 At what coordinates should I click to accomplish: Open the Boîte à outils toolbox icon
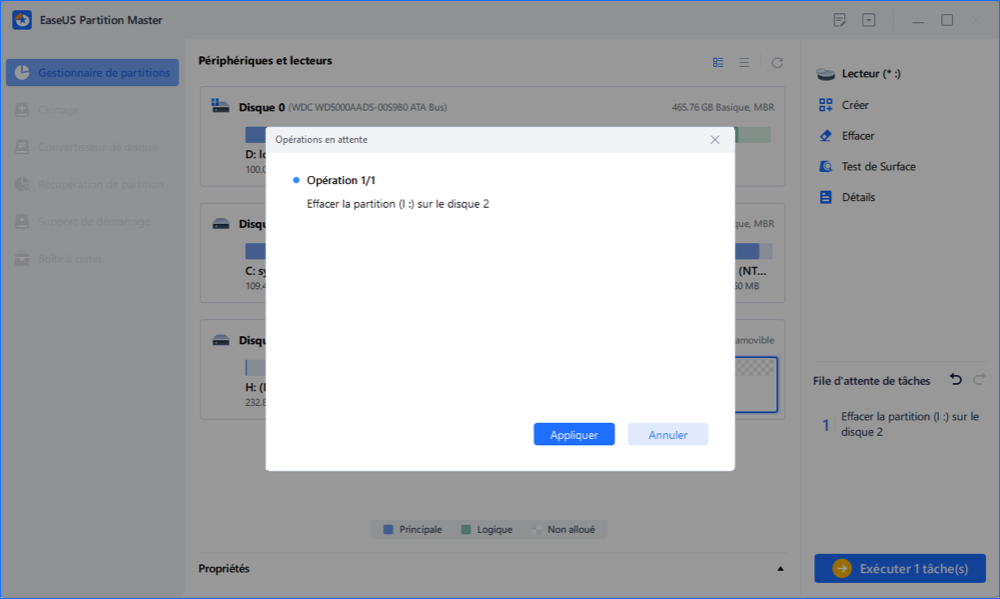point(21,259)
